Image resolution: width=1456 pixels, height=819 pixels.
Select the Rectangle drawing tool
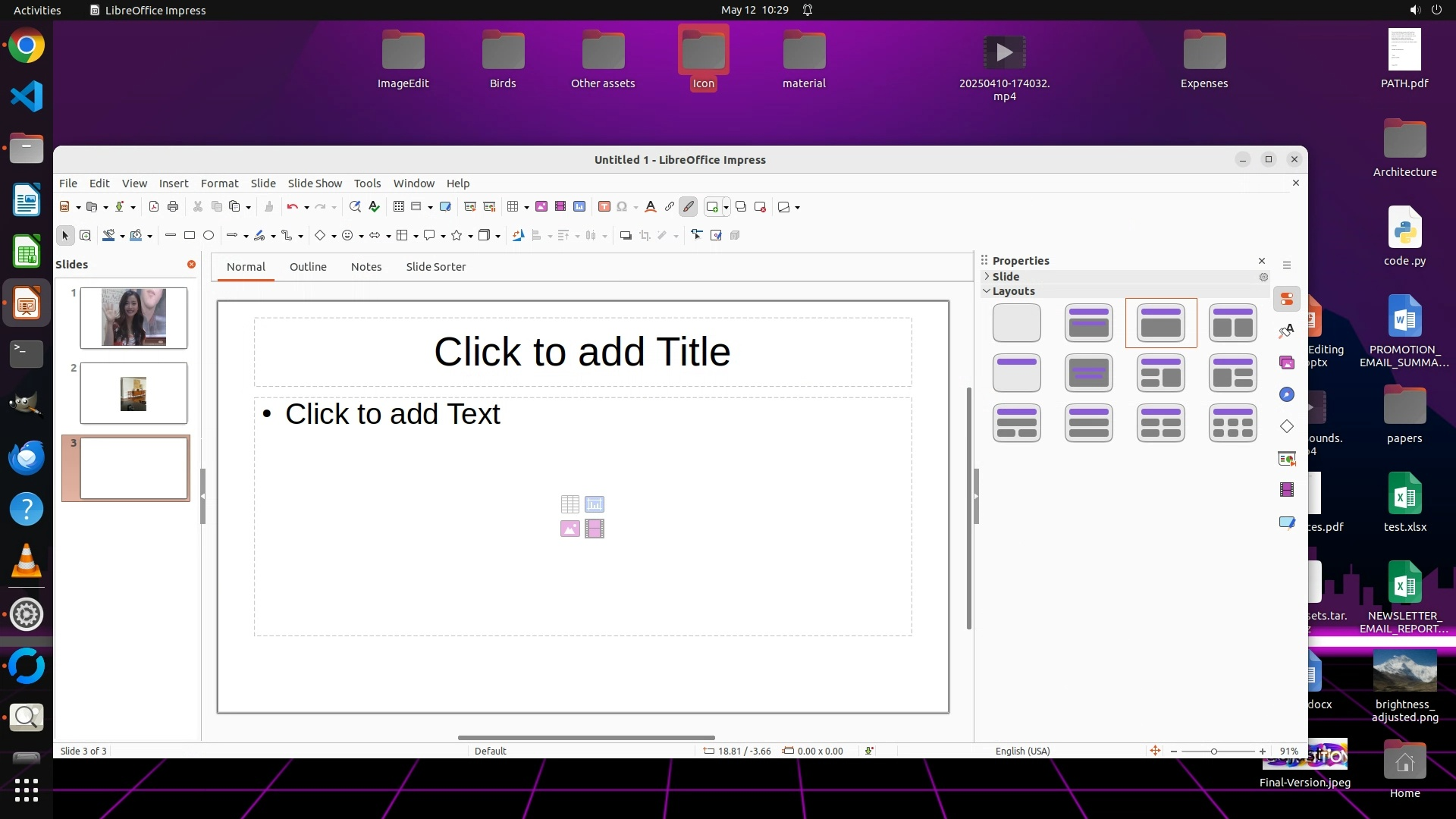point(190,235)
